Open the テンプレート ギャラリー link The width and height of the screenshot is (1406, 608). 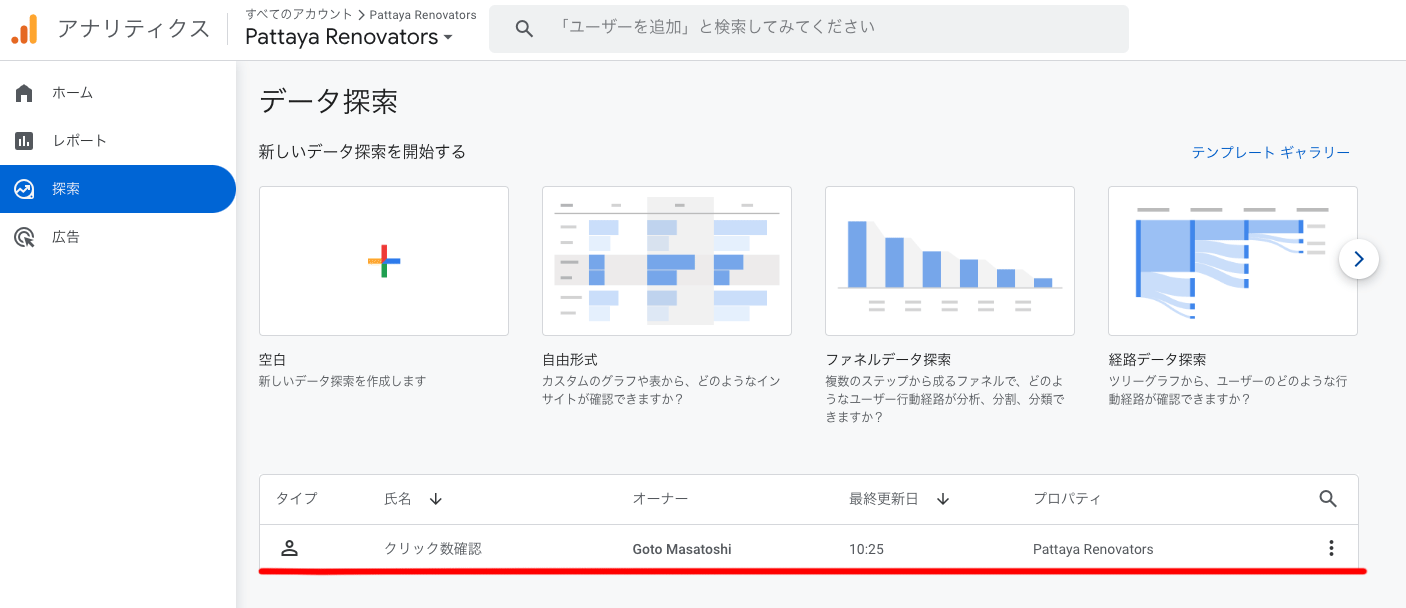point(1270,152)
